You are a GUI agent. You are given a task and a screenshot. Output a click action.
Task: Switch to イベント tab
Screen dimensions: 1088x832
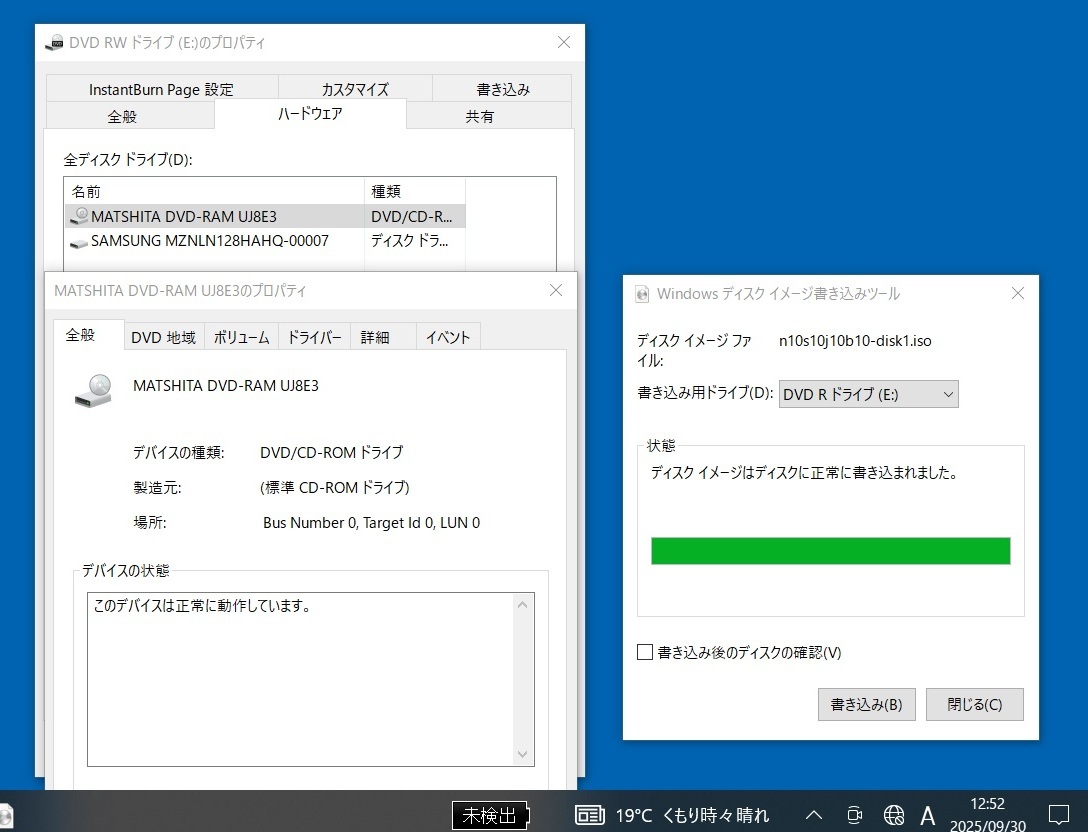tap(448, 337)
